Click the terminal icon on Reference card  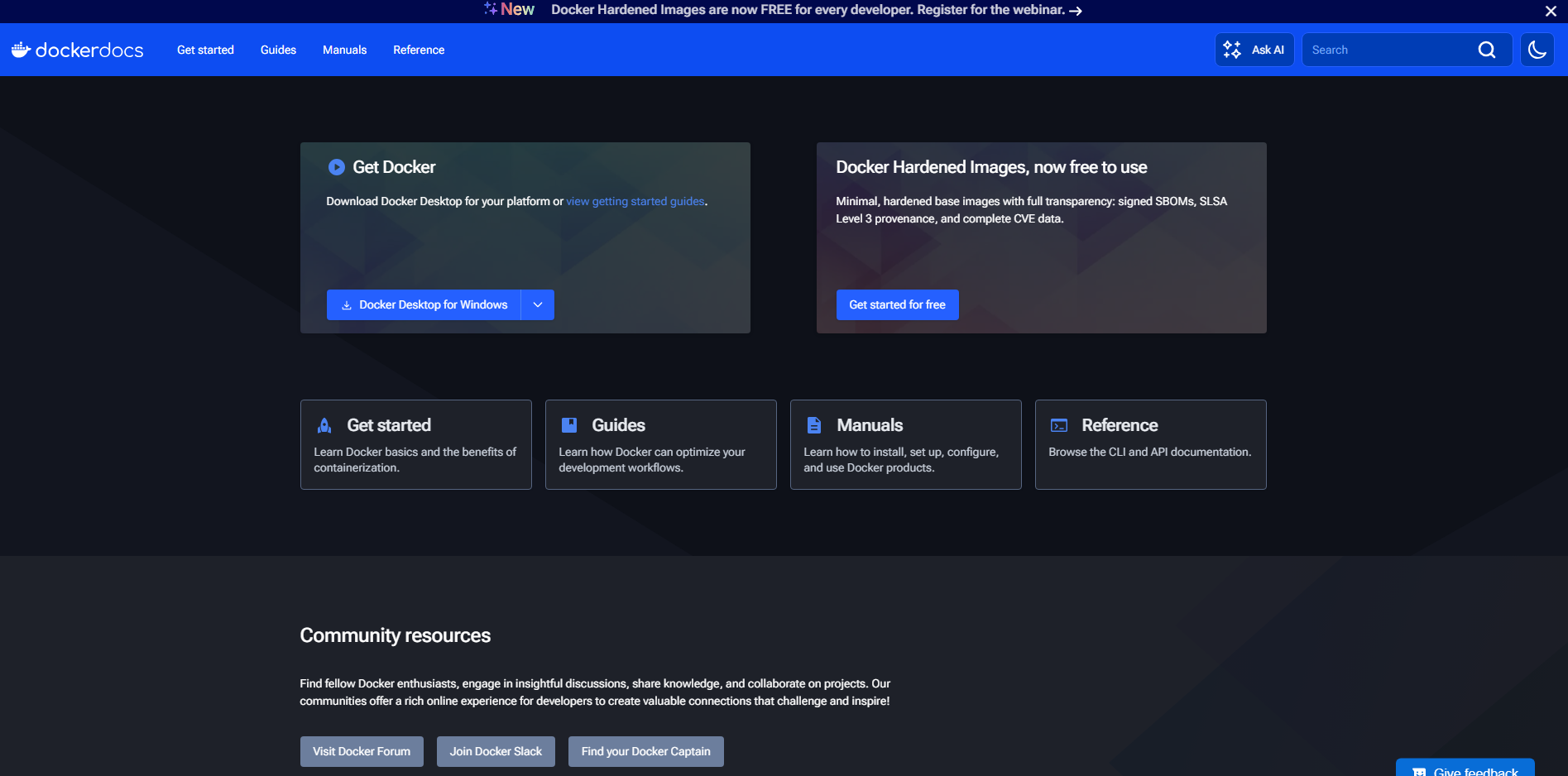(x=1059, y=425)
